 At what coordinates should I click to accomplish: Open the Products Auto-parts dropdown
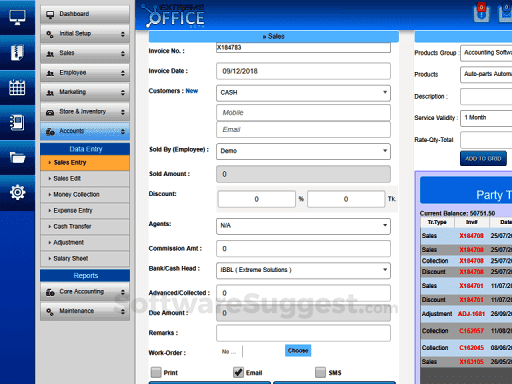click(x=486, y=74)
